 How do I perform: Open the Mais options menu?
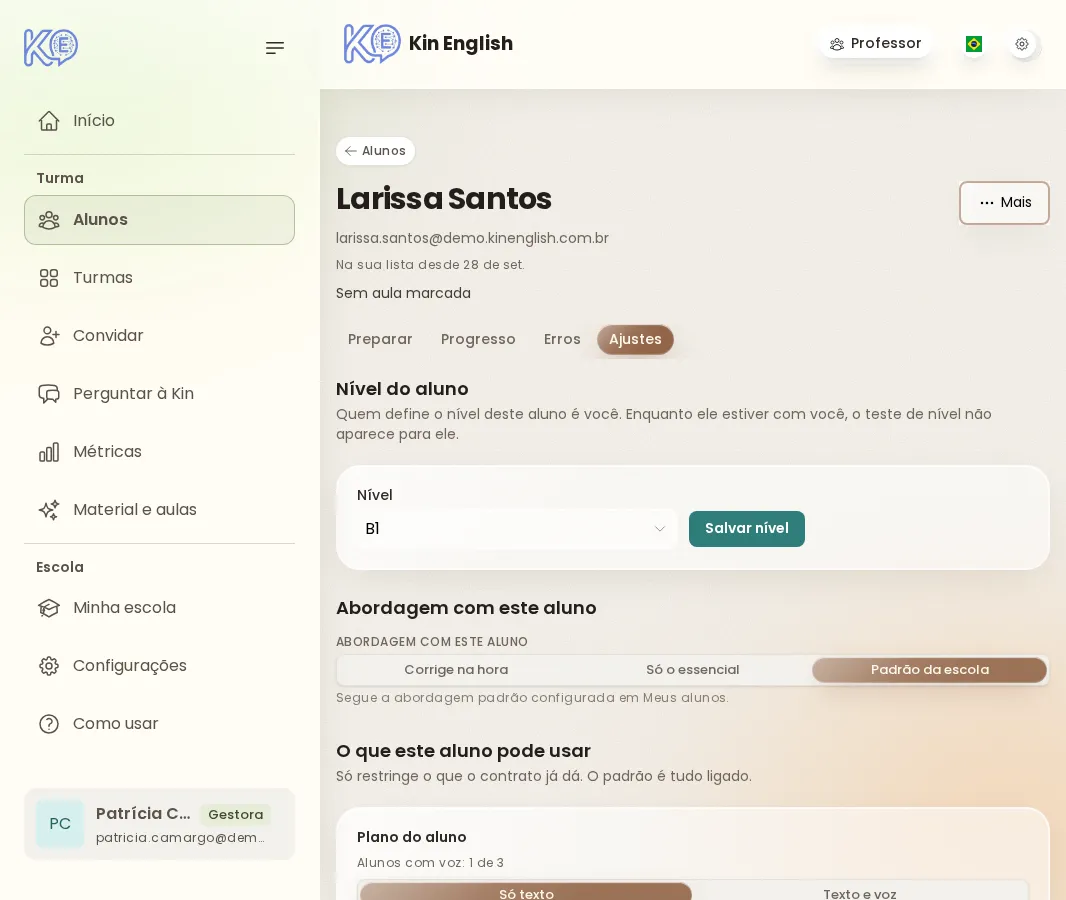click(1004, 203)
